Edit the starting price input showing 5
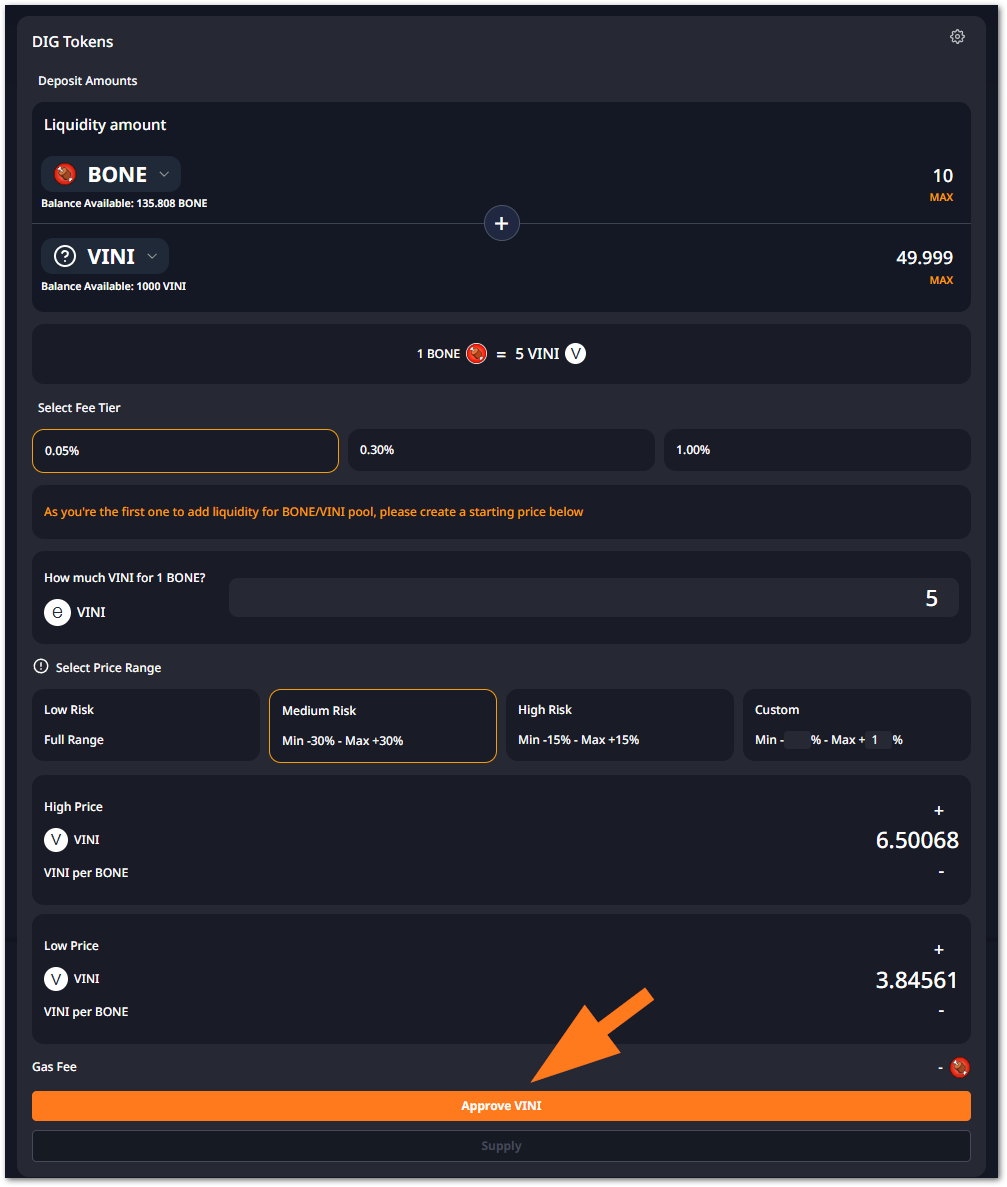This screenshot has width=1007, height=1187. pyautogui.click(x=593, y=598)
